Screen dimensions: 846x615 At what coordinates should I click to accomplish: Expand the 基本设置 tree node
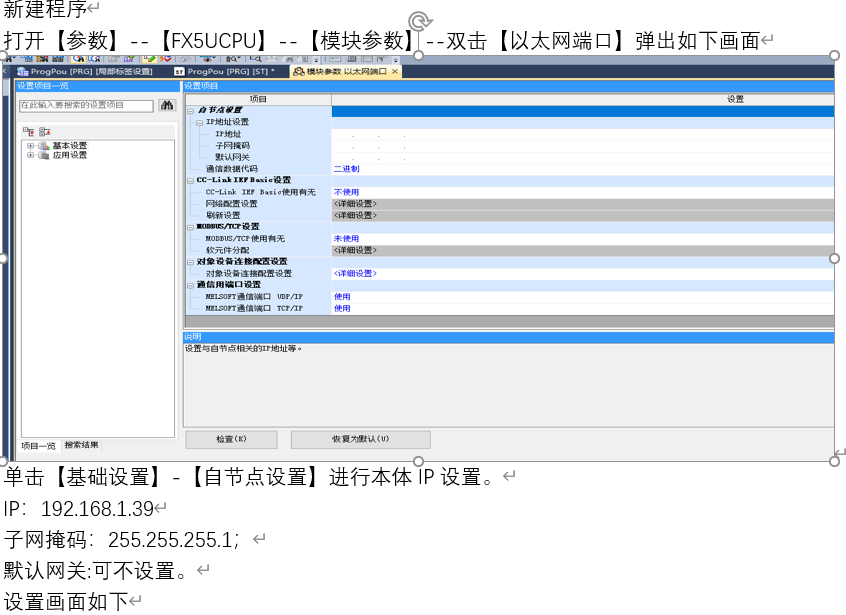click(x=30, y=146)
